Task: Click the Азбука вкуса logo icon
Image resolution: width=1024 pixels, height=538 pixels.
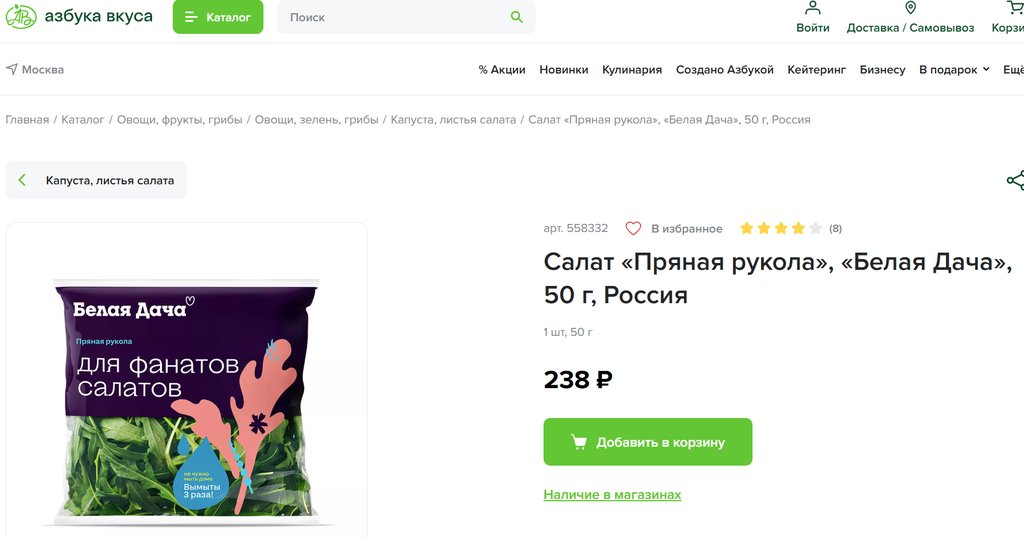Action: 21,17
